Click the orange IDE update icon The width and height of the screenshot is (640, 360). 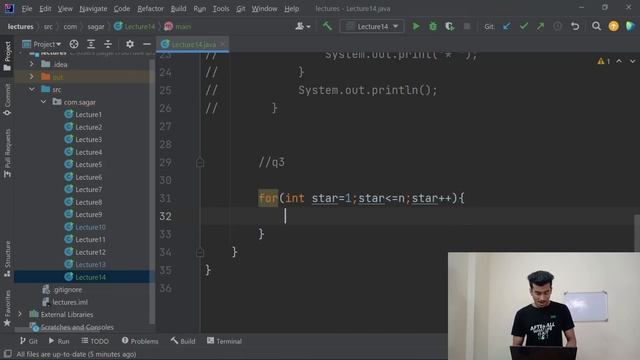[613, 27]
